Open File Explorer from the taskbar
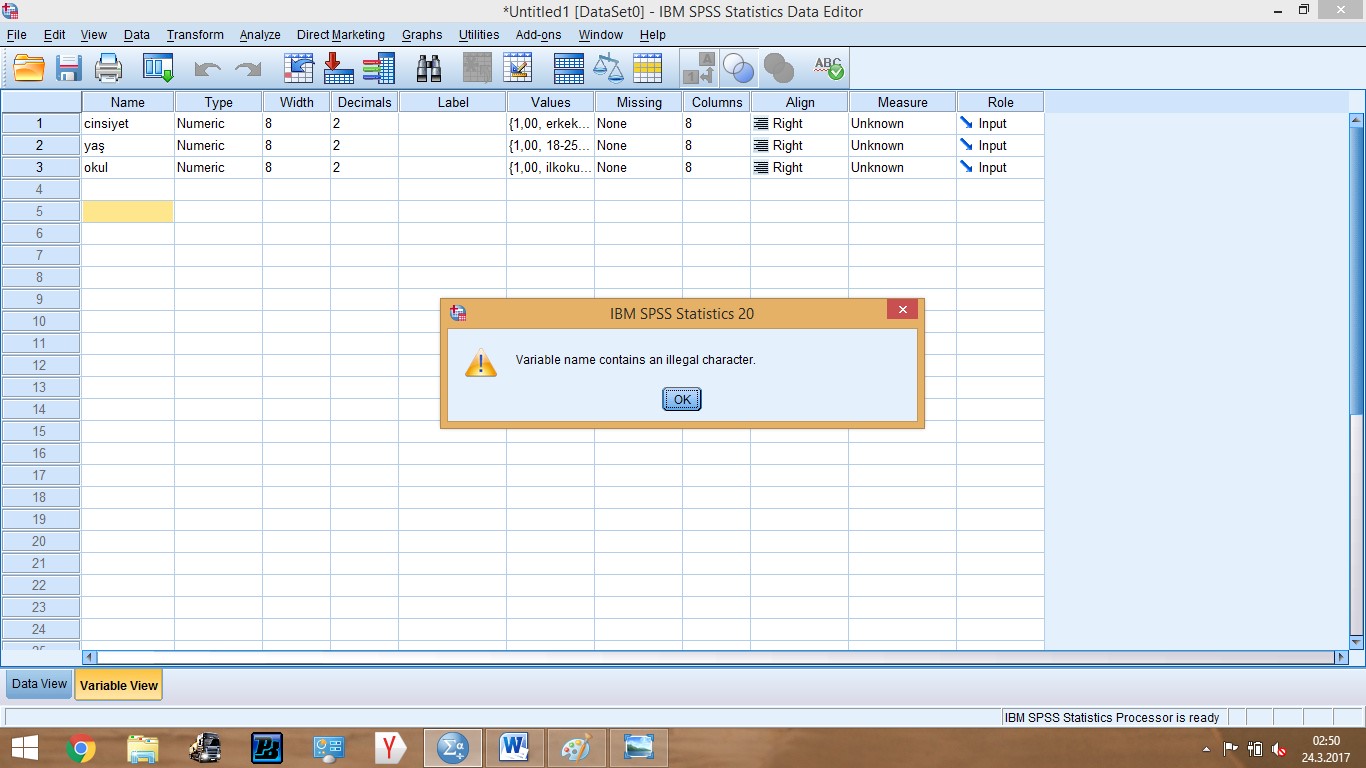Screen dimensions: 1366x768 [143, 748]
